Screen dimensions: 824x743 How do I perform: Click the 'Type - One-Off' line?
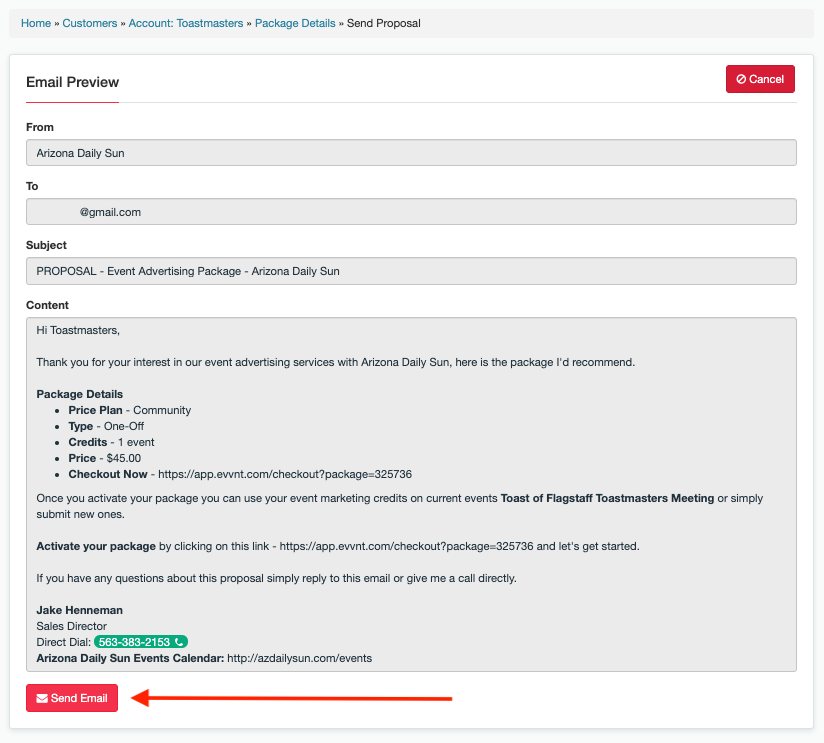[x=106, y=426]
